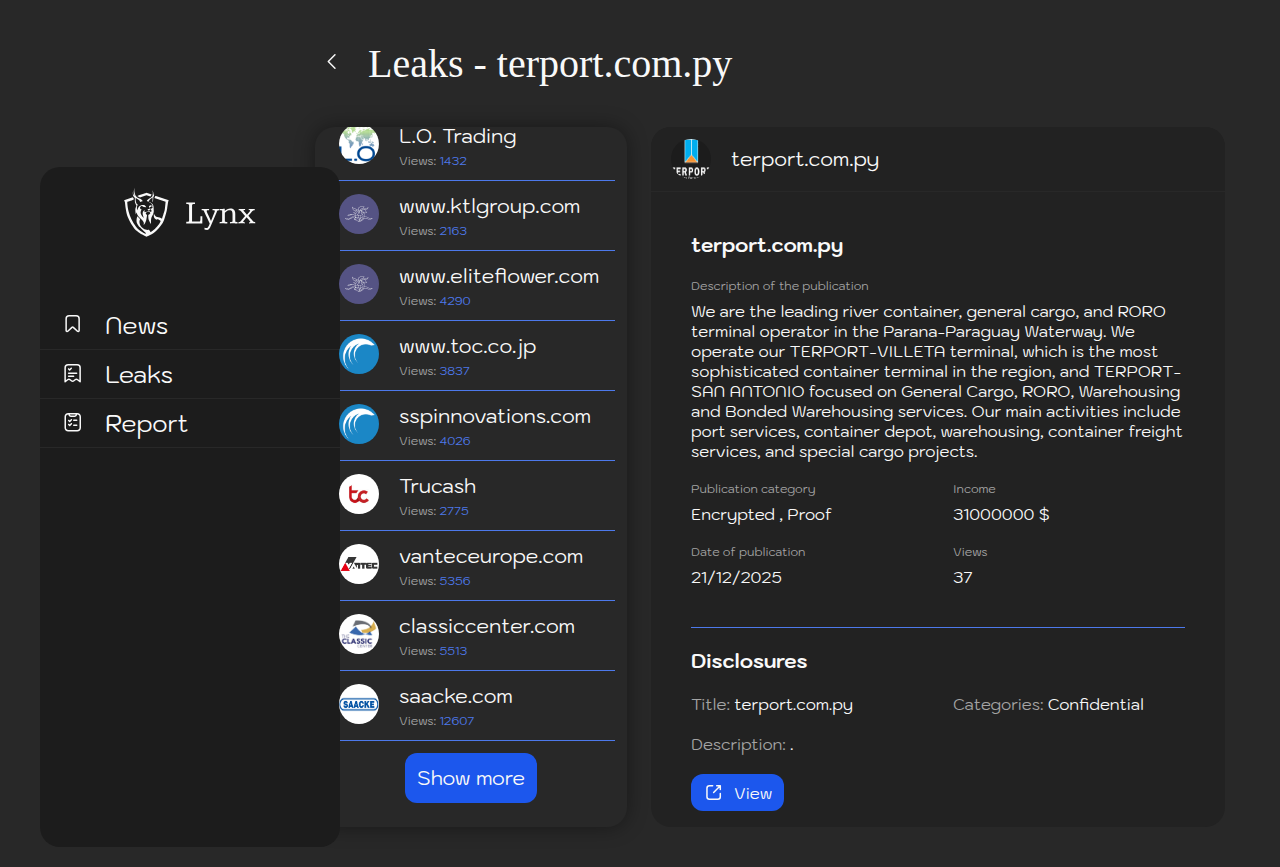This screenshot has width=1280, height=867.
Task: Click the classiccenter.com logo
Action: 359,634
